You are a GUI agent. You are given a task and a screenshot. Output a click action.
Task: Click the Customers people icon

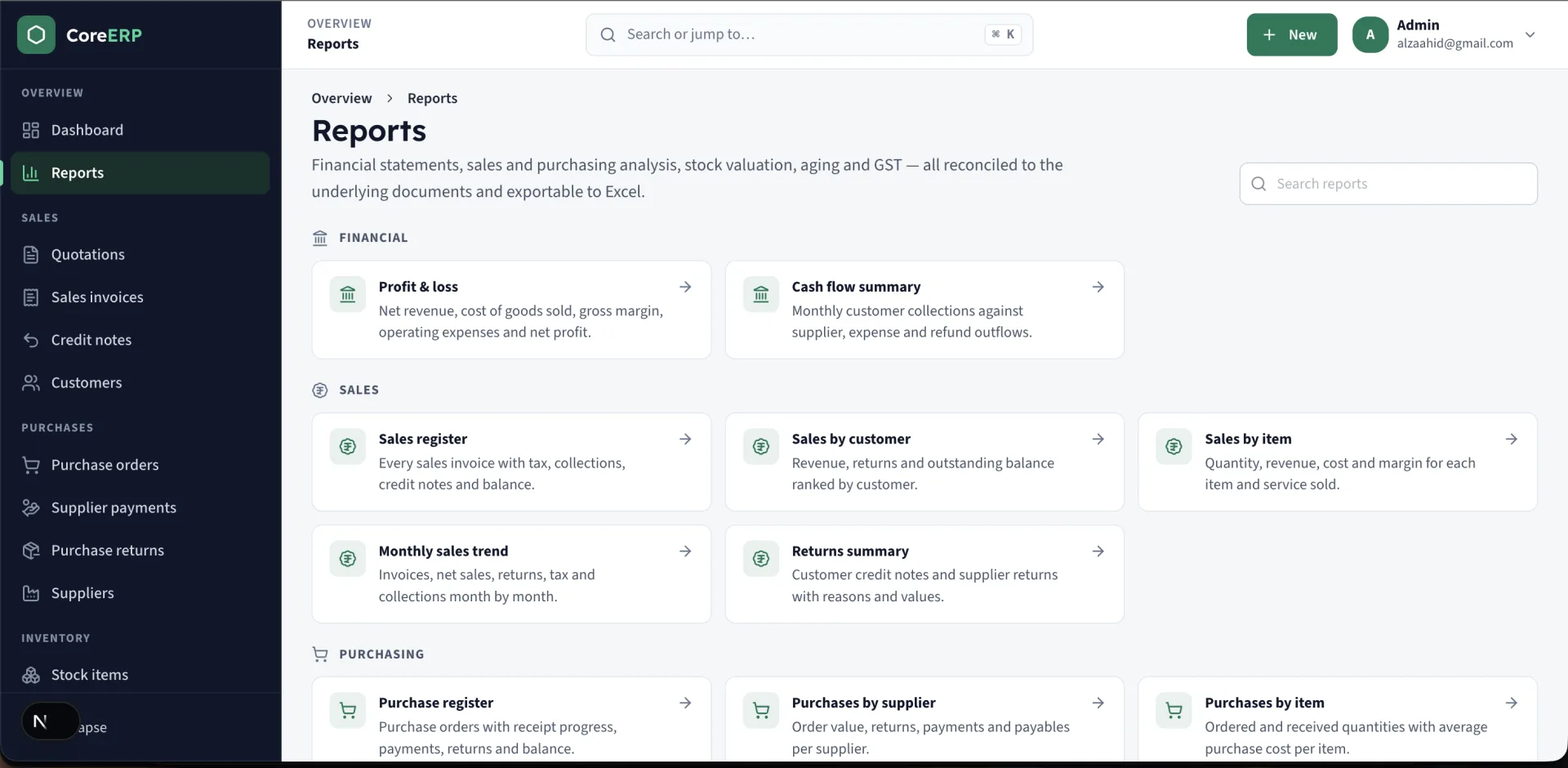(x=31, y=382)
